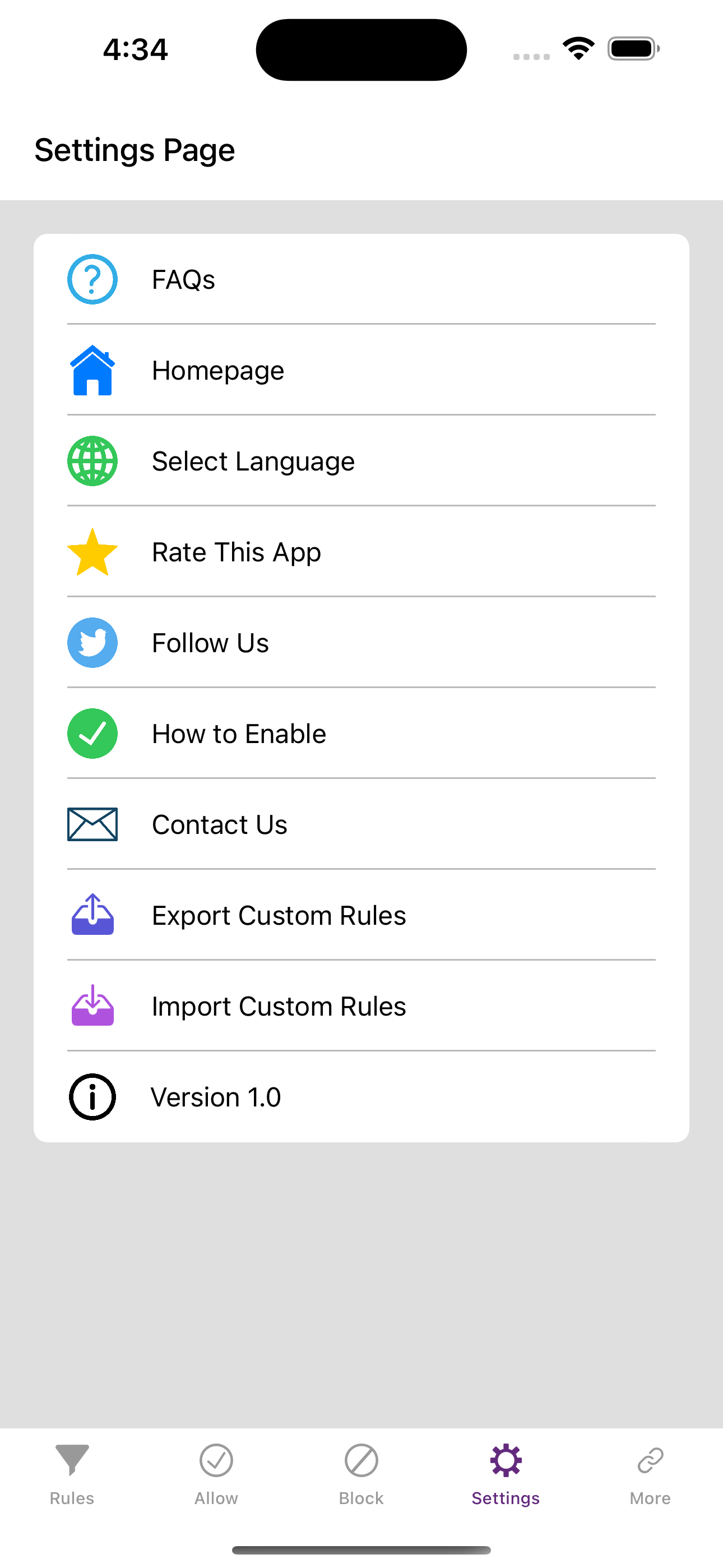
Task: Tap the blue house Homepage icon
Action: coord(92,370)
